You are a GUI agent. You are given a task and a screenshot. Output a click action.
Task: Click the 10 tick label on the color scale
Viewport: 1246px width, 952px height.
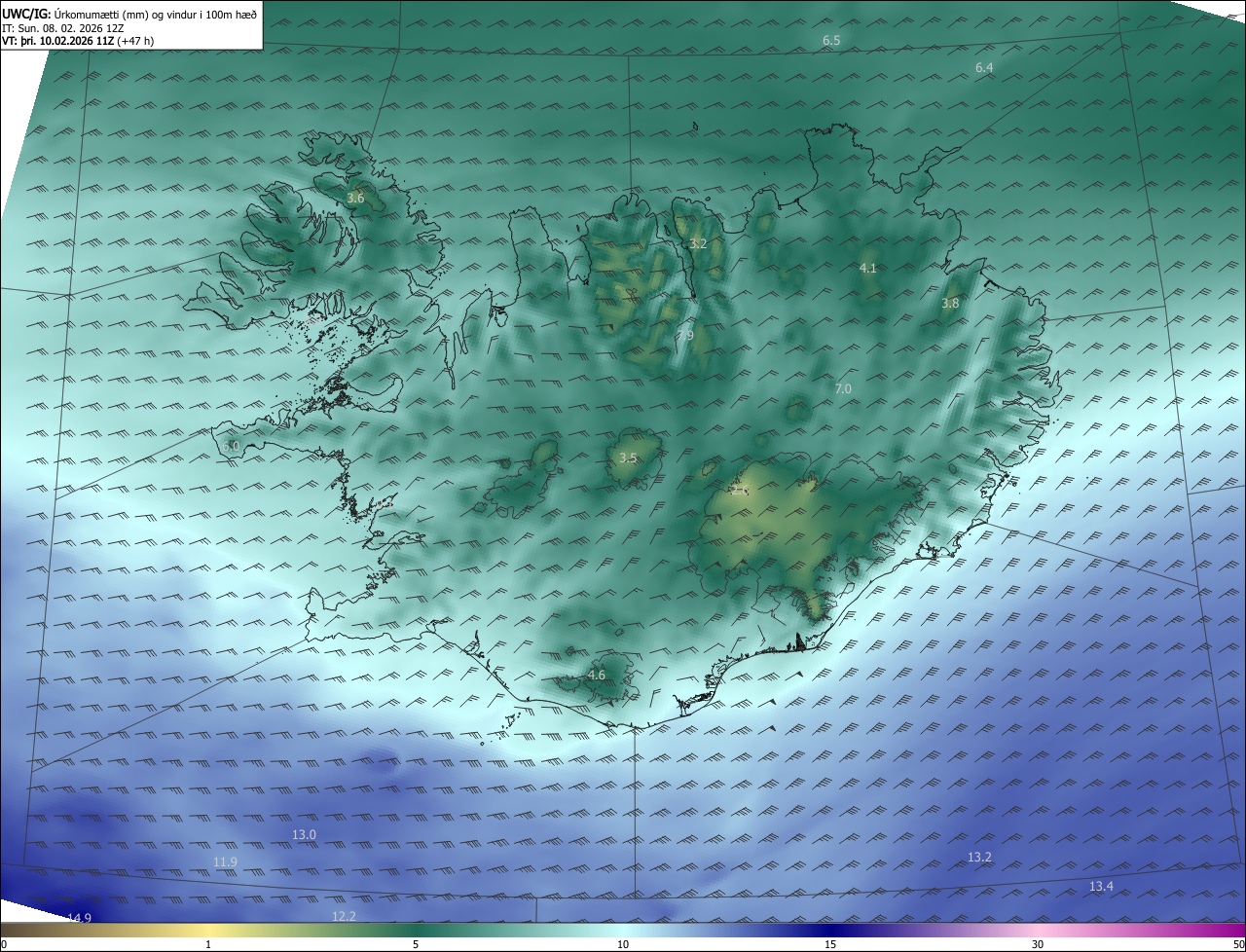pyautogui.click(x=623, y=944)
